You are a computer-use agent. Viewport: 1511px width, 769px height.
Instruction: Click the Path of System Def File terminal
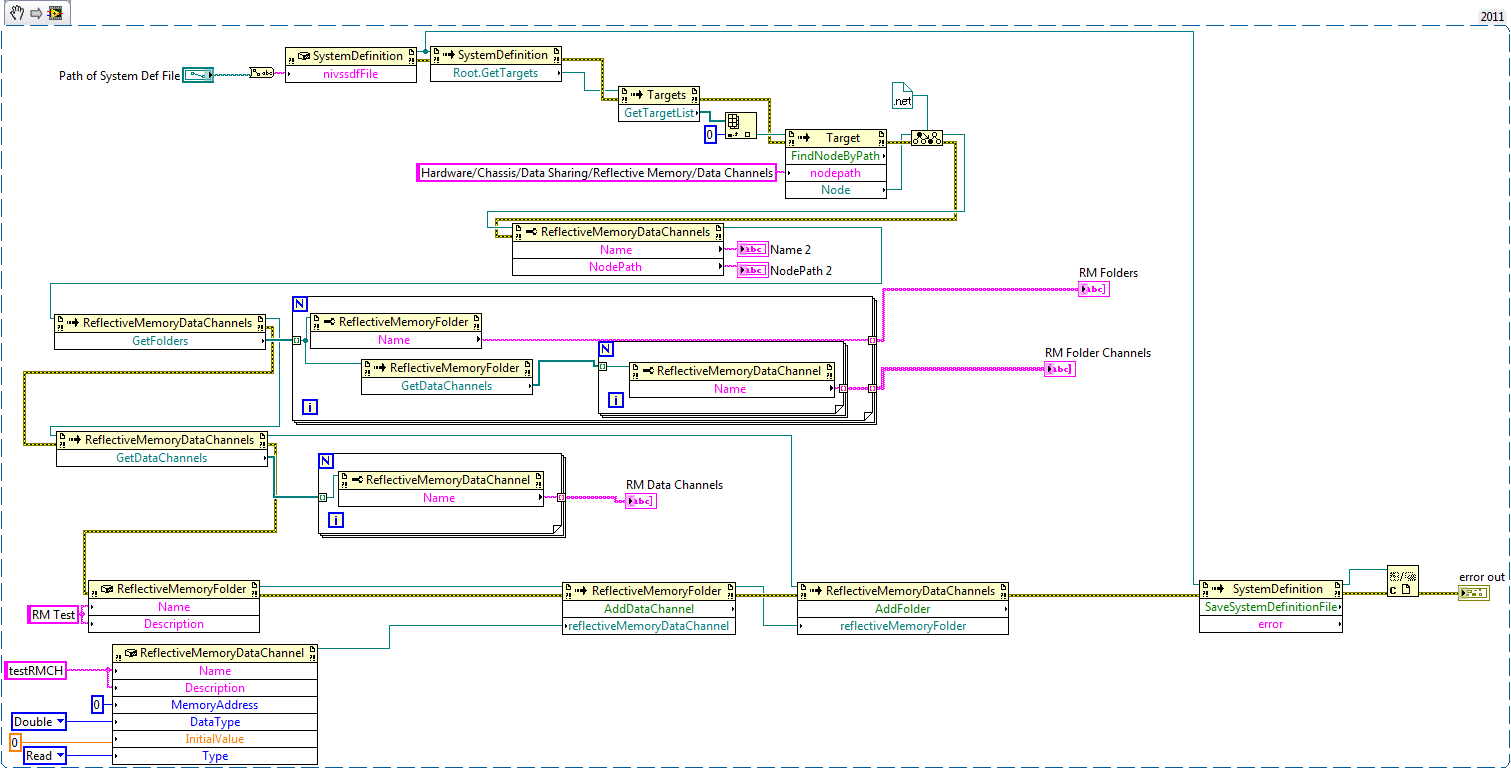[x=197, y=75]
